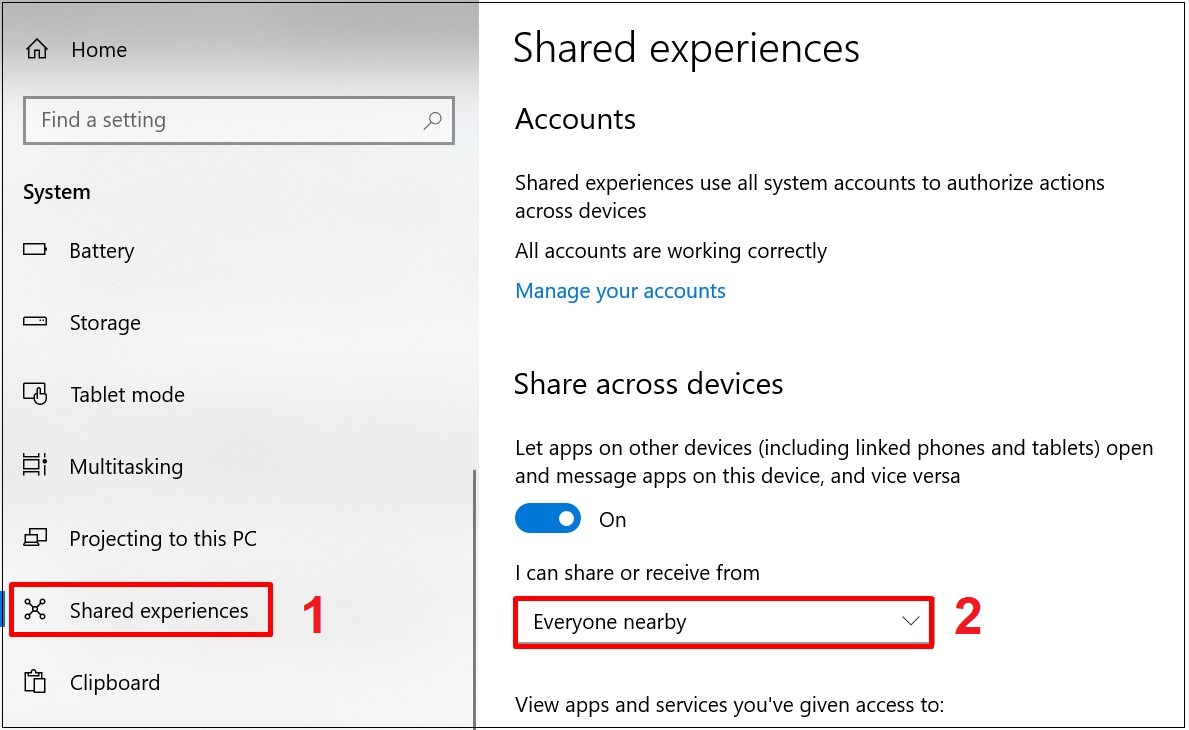Select Clipboard text in the sidebar
This screenshot has height=730, width=1189.
[114, 683]
